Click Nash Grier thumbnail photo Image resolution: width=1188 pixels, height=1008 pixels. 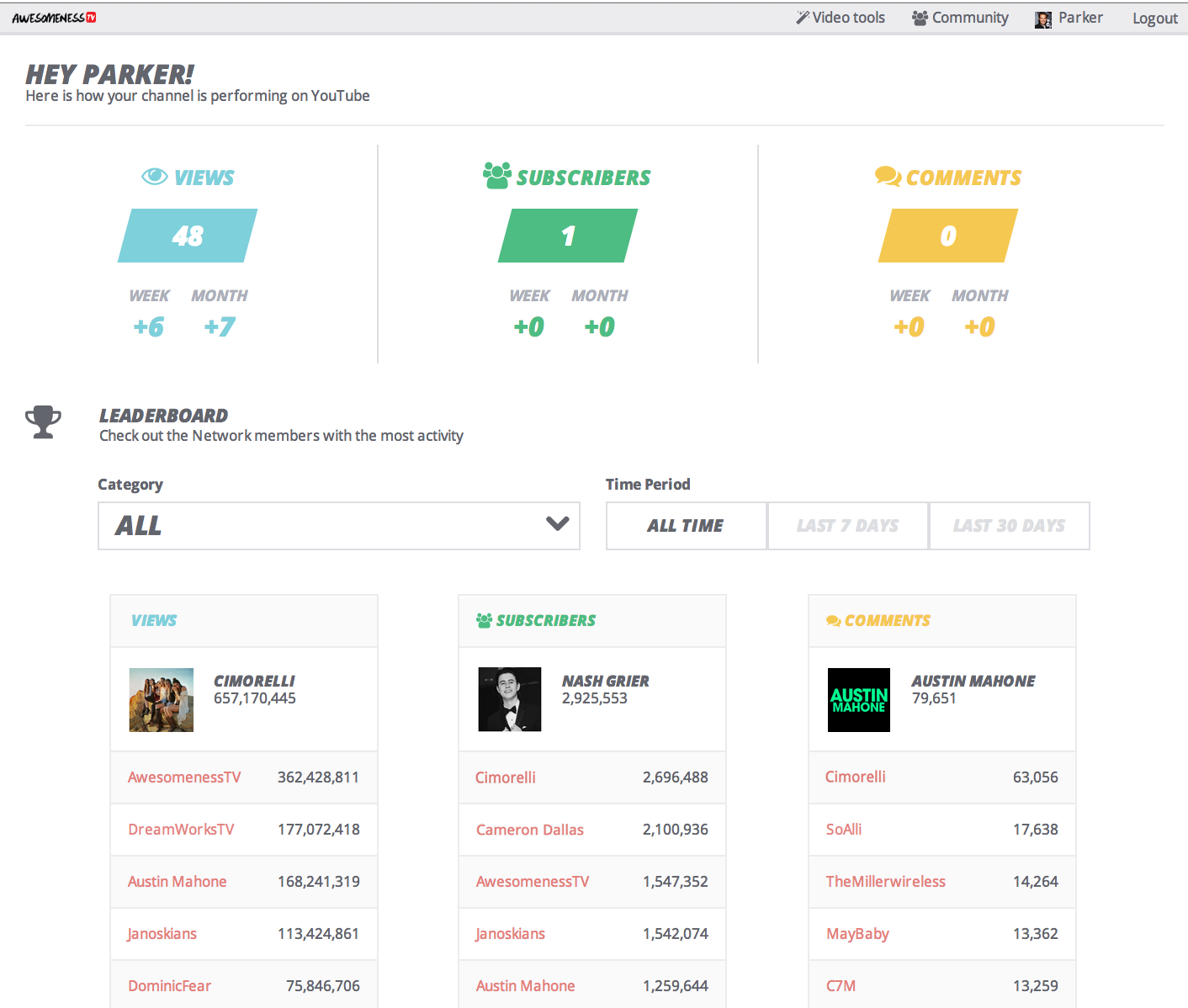pos(510,699)
